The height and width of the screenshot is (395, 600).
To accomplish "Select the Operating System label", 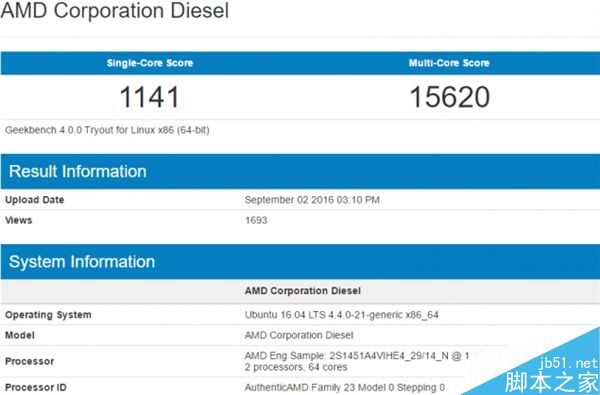I will point(48,315).
